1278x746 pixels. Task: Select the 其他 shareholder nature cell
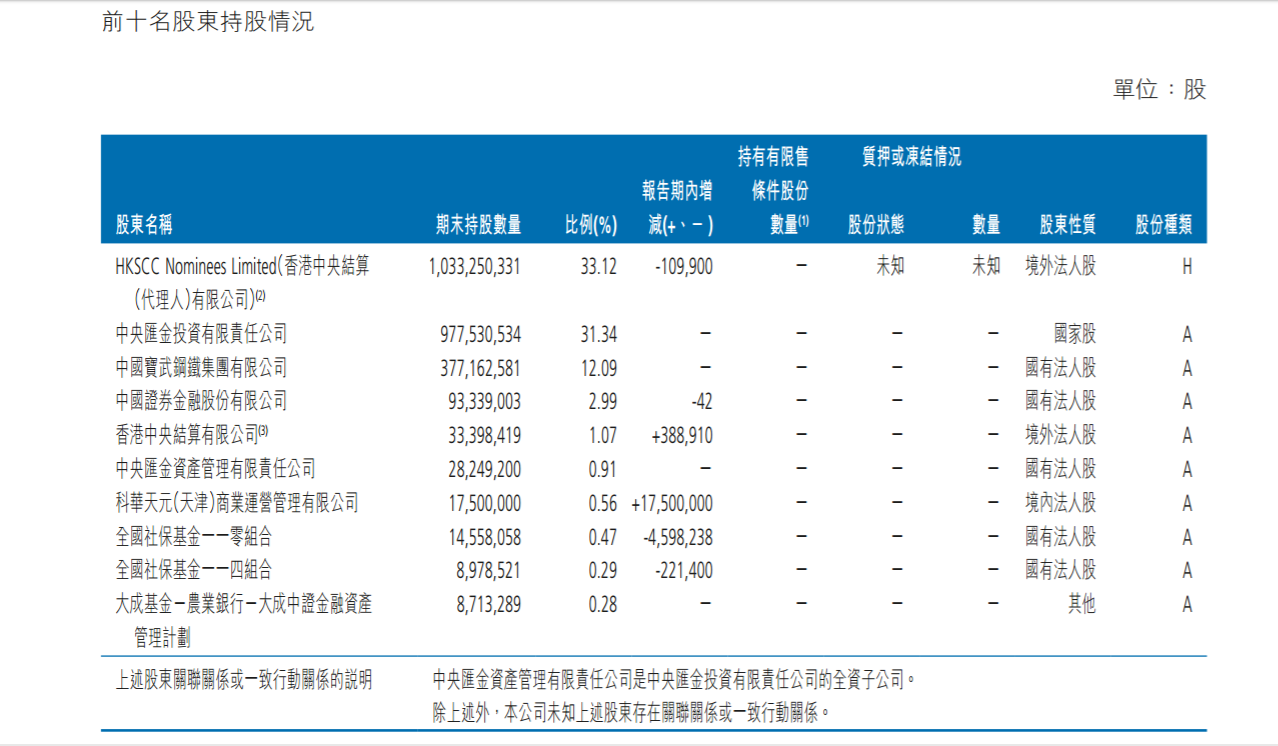coord(1081,604)
